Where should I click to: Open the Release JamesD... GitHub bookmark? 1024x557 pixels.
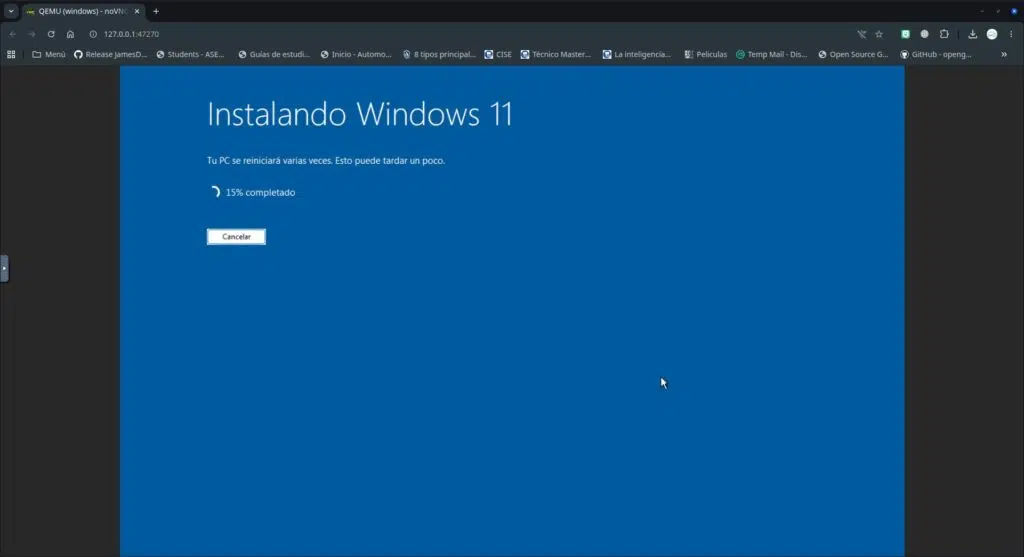click(110, 54)
